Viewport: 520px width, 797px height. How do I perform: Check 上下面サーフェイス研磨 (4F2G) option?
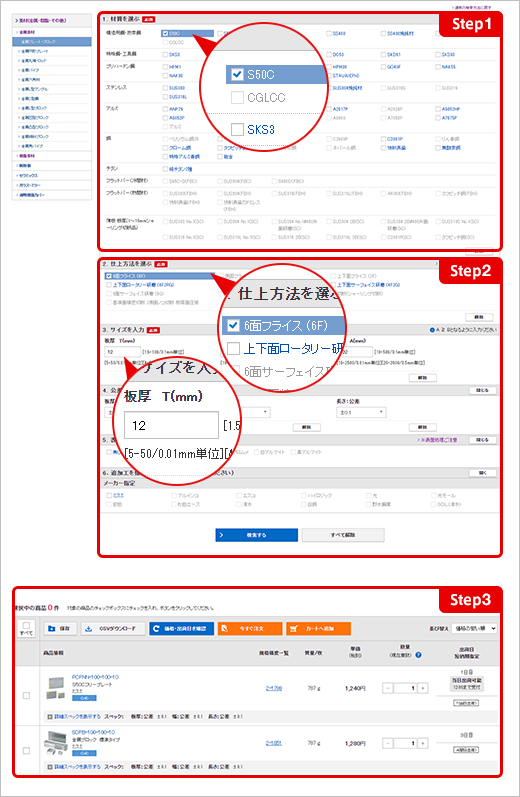[333, 285]
